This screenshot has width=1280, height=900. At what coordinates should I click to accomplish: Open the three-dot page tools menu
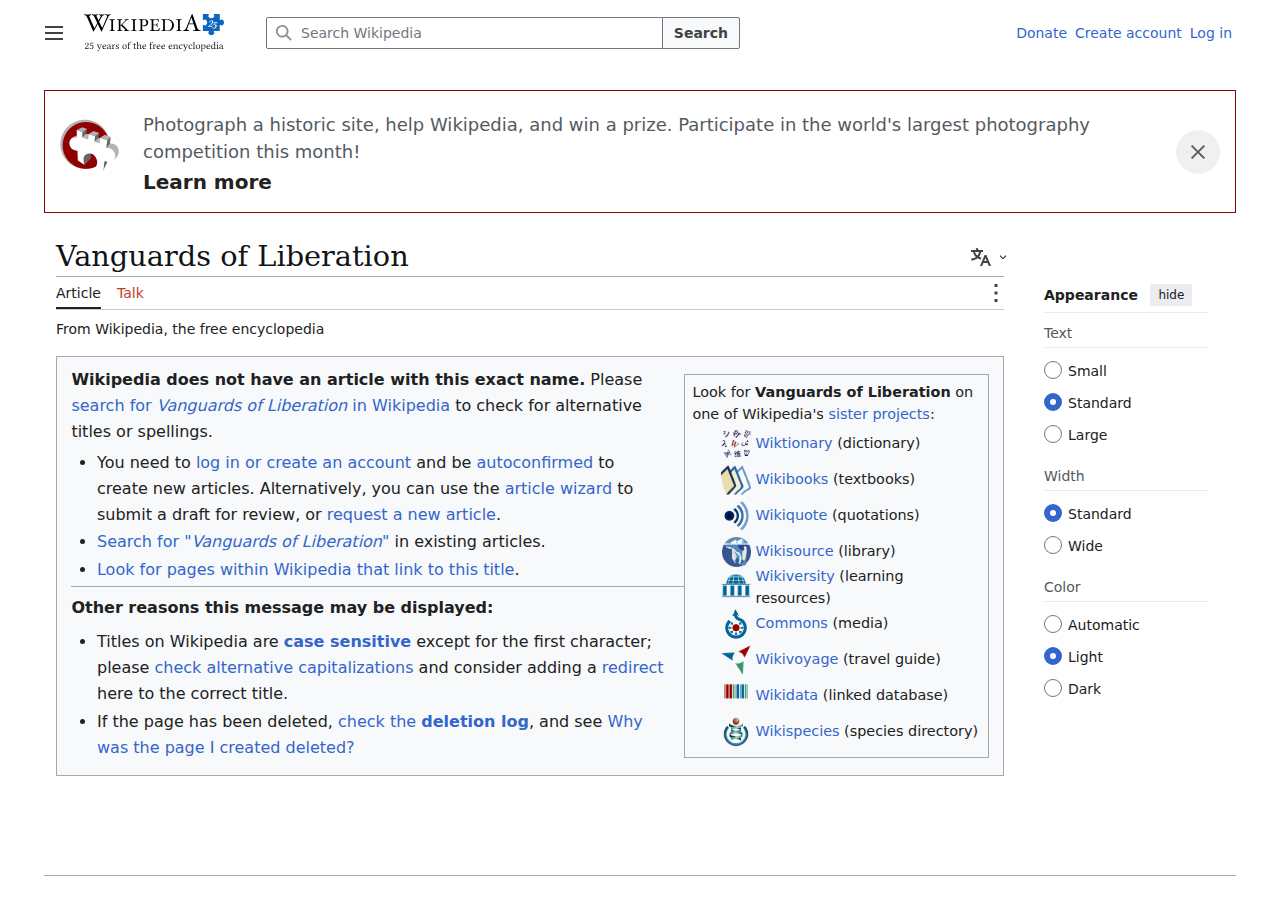coord(995,293)
